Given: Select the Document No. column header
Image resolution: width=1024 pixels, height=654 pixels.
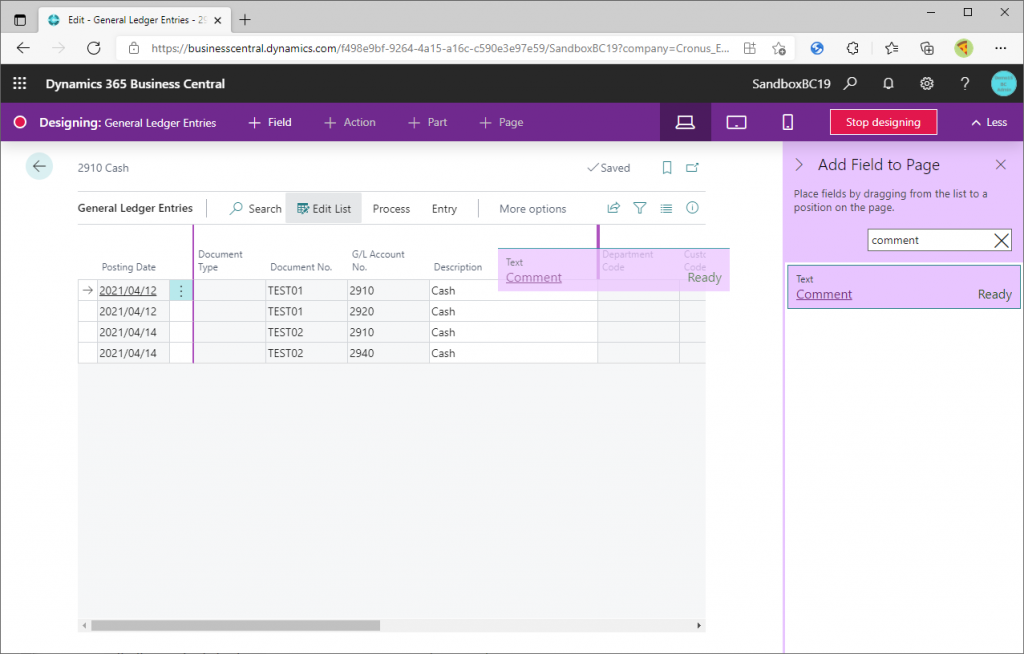Looking at the screenshot, I should point(301,267).
